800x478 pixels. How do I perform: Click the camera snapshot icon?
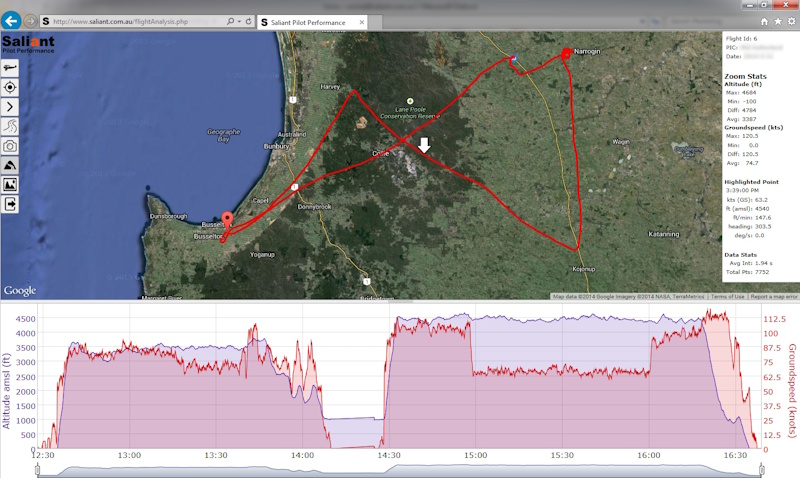[10, 145]
